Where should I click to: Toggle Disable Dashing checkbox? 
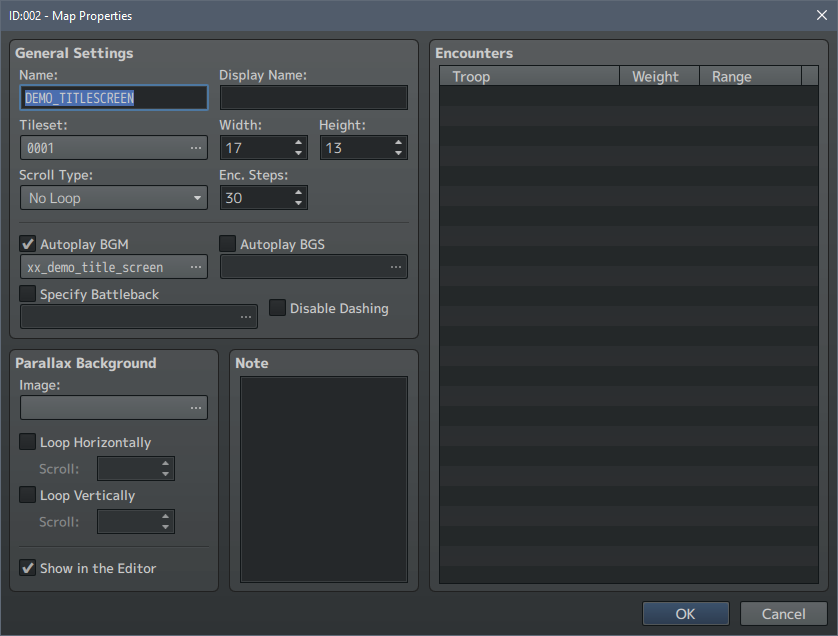click(x=277, y=308)
